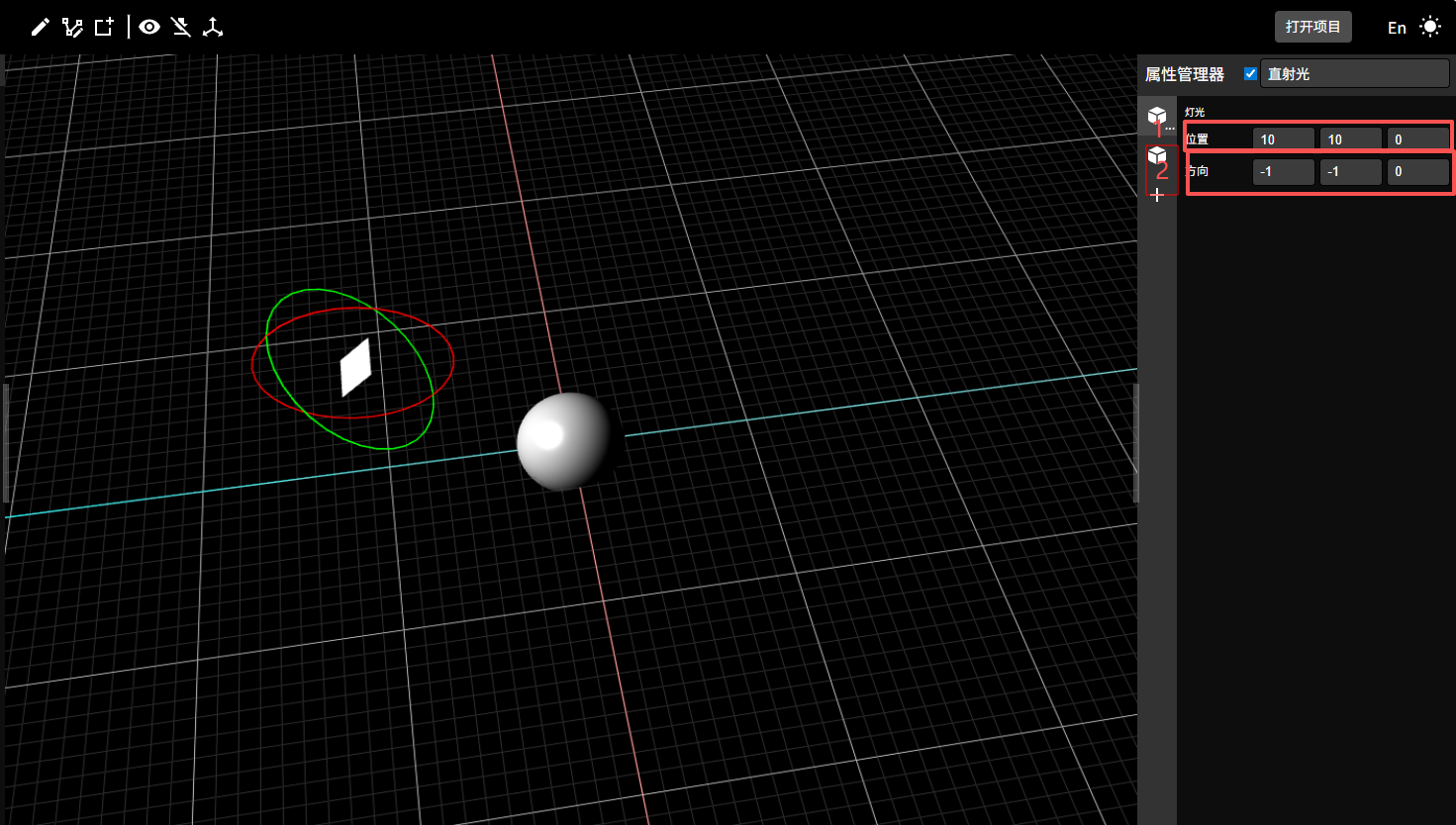This screenshot has height=825, width=1456.
Task: Uncheck the checkbox next to 直射光
Action: click(x=1250, y=74)
